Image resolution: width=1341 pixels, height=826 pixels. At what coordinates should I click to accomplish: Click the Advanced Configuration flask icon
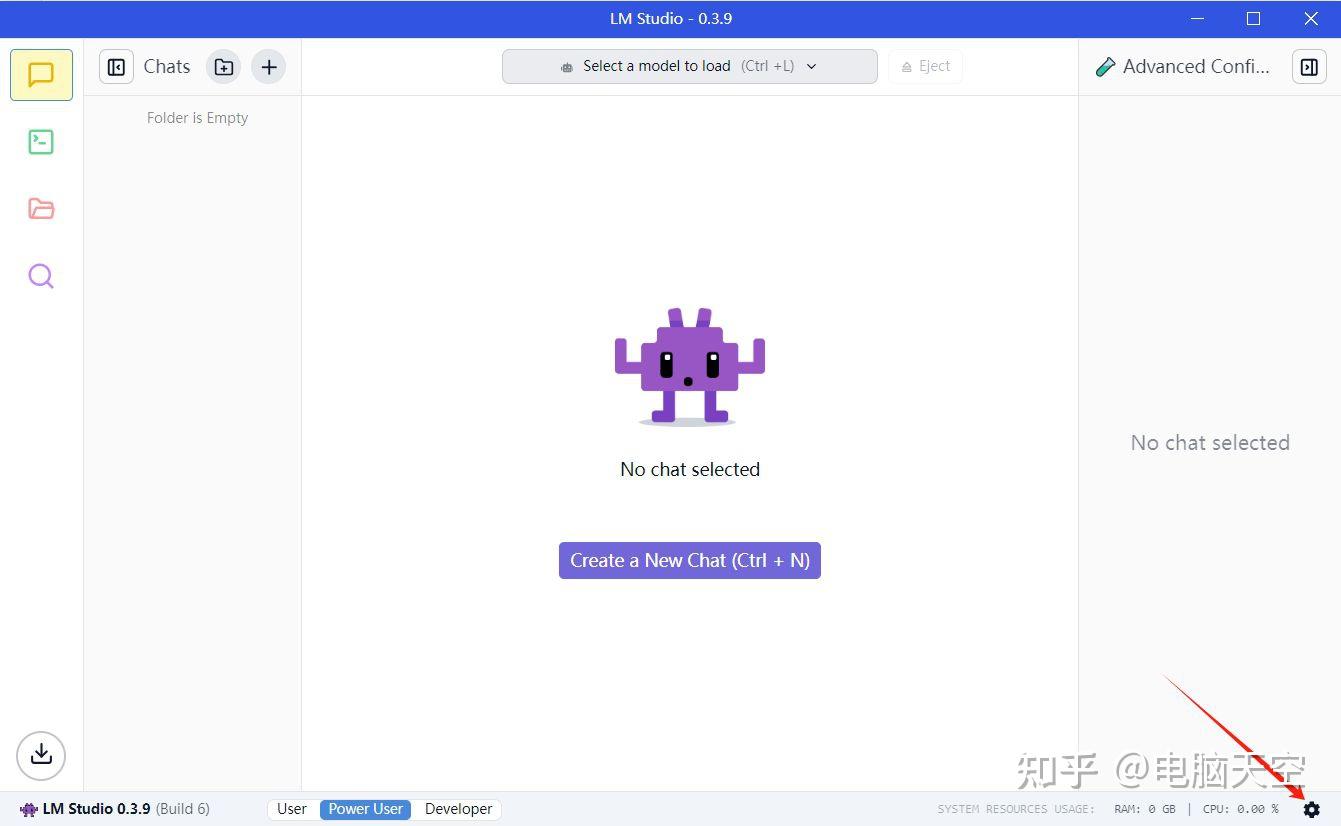[1105, 67]
